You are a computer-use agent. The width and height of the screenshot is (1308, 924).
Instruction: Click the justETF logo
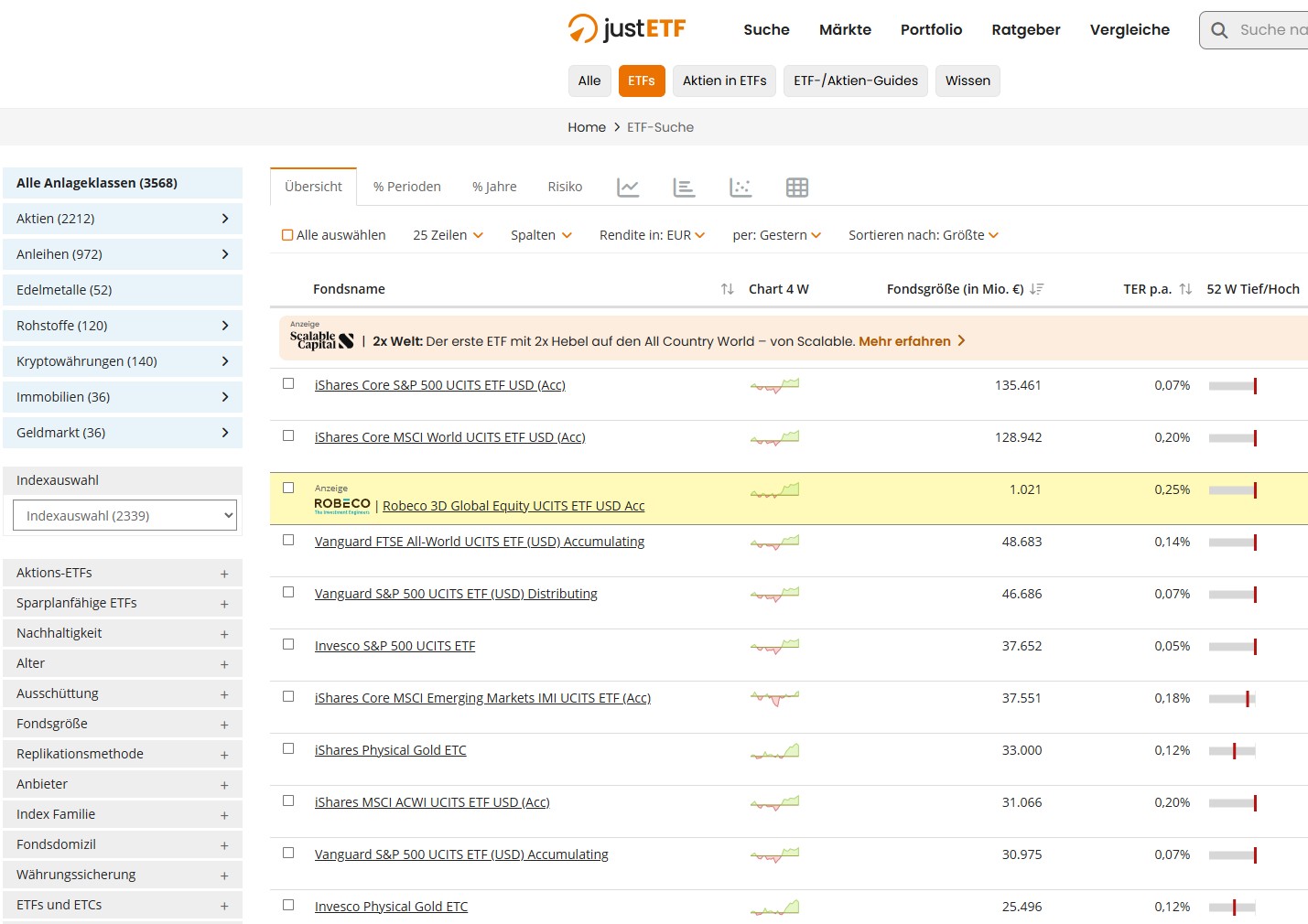tap(626, 28)
